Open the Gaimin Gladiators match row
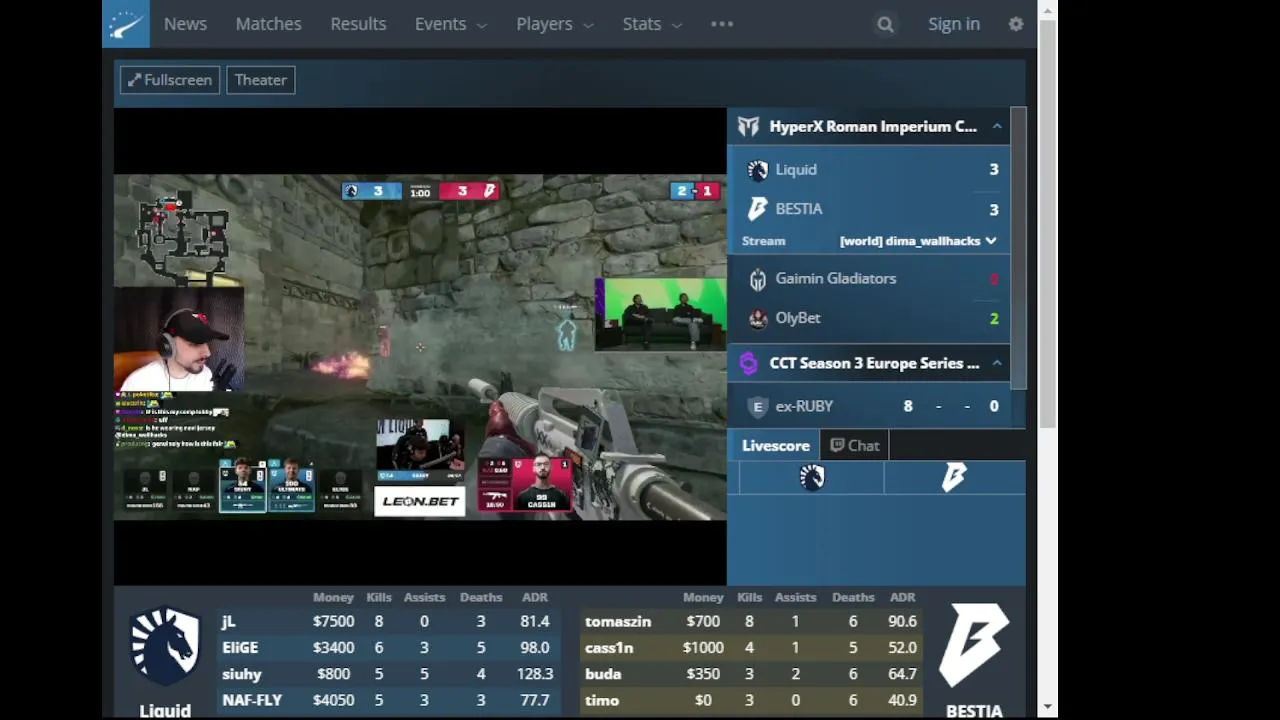Viewport: 1280px width, 720px height. coord(869,279)
